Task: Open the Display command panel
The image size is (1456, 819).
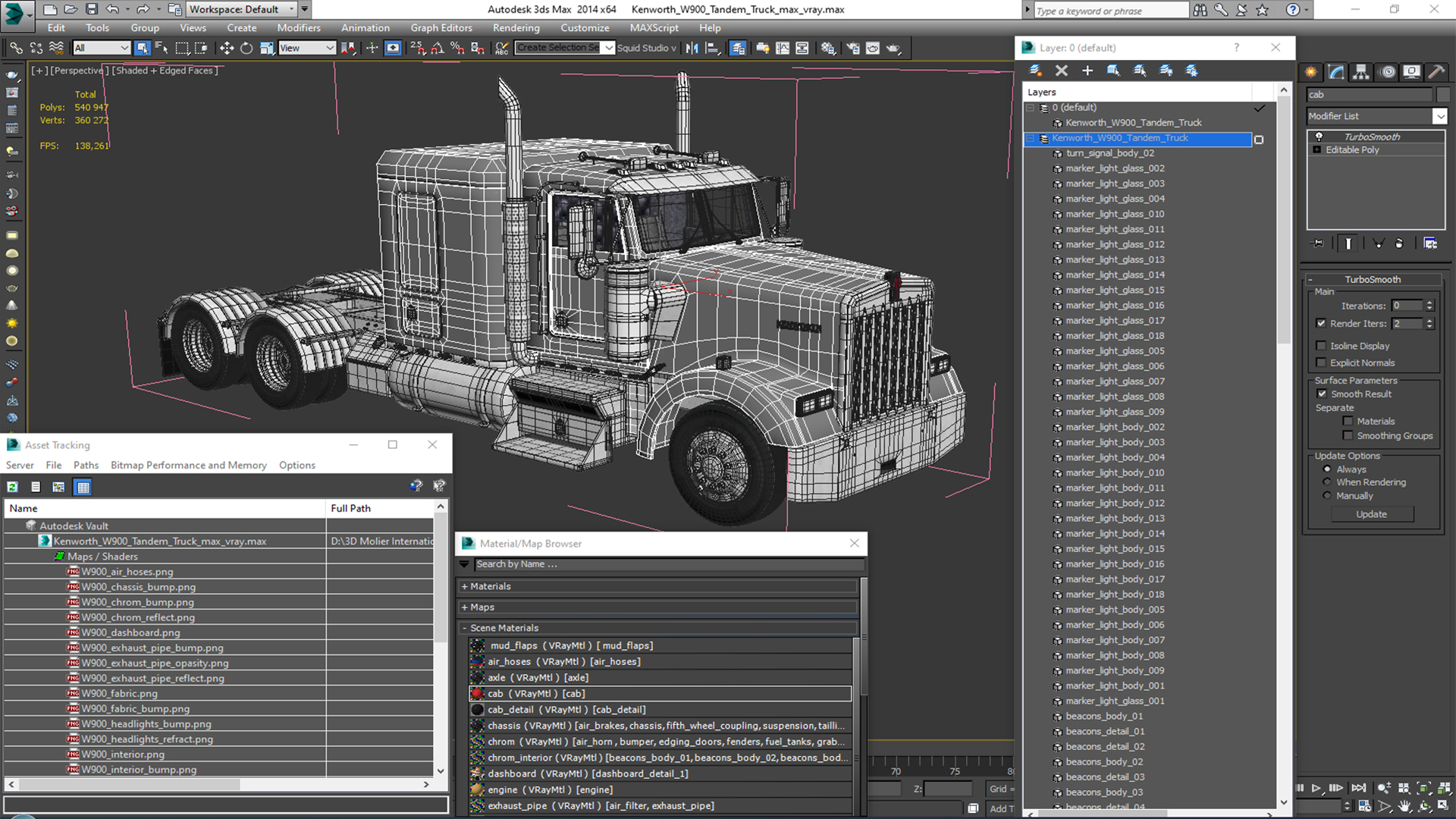Action: click(x=1411, y=72)
